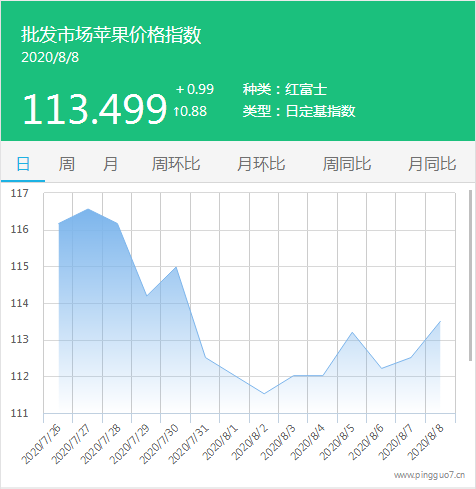Select the 月同比 tab
Viewport: 476px width, 489px height.
(432, 164)
